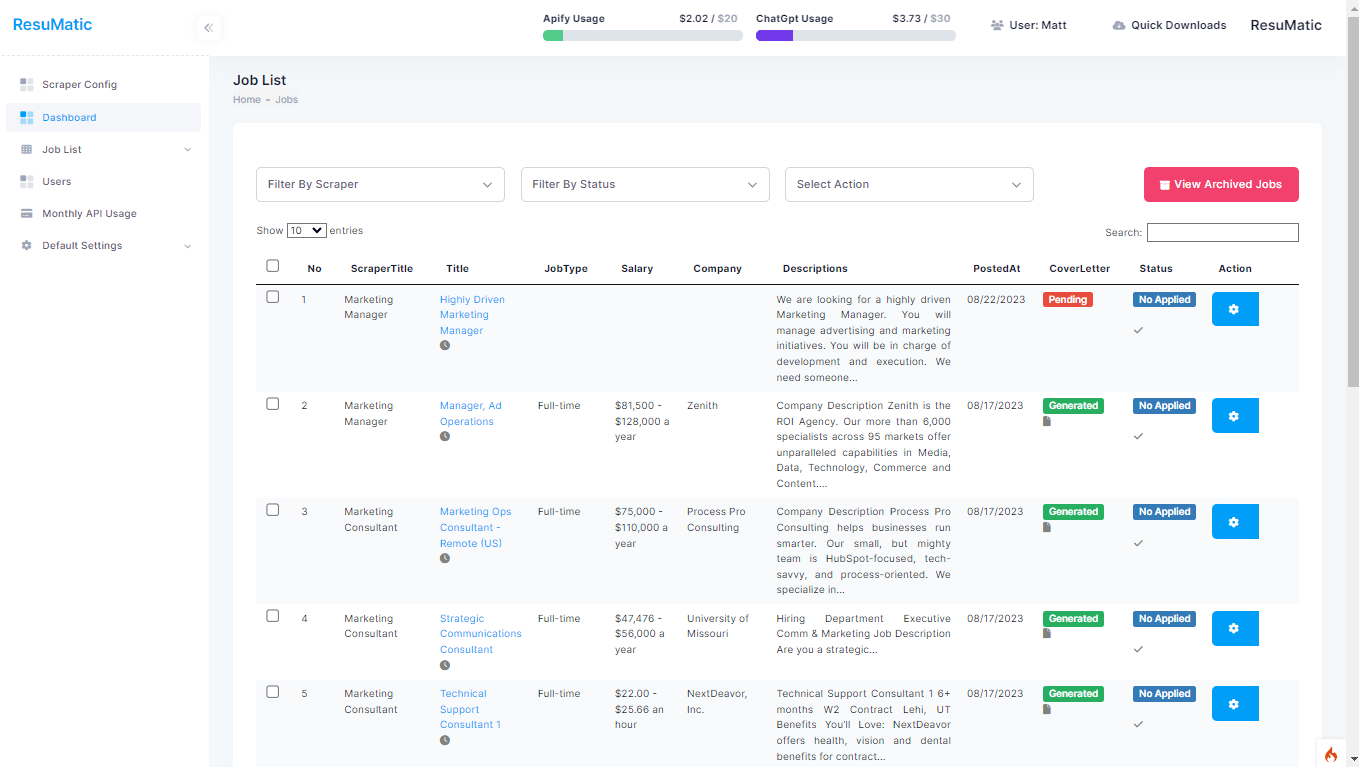
Task: Expand the Job List sidebar chevron
Action: (188, 150)
